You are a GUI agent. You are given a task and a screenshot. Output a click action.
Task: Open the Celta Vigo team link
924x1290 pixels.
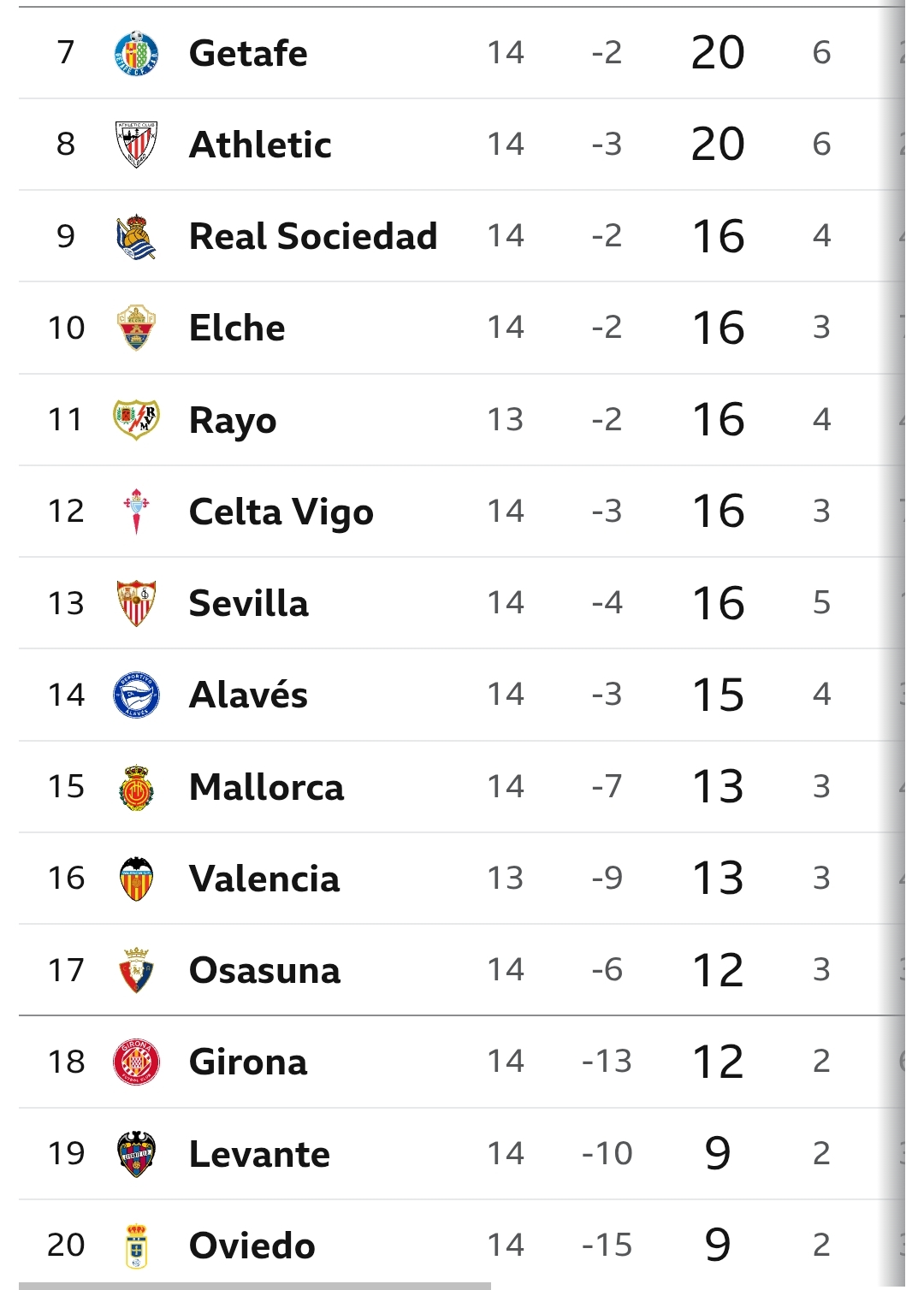pyautogui.click(x=281, y=512)
